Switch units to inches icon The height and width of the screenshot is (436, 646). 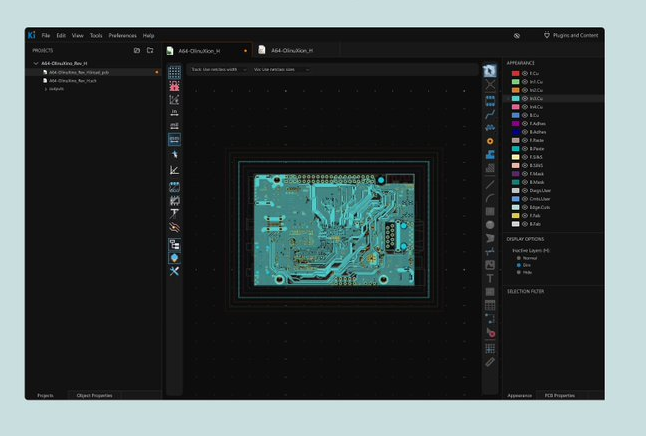174,113
